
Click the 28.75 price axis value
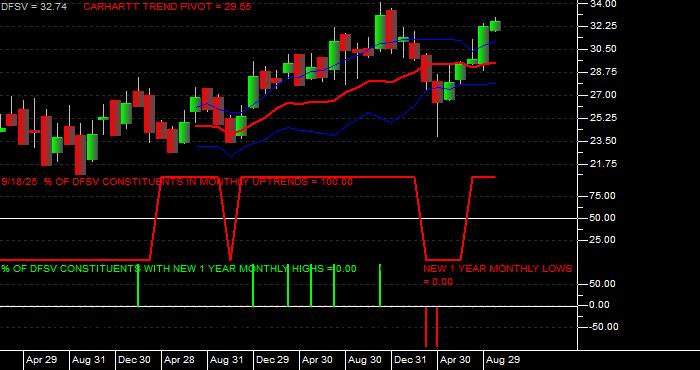[x=603, y=72]
